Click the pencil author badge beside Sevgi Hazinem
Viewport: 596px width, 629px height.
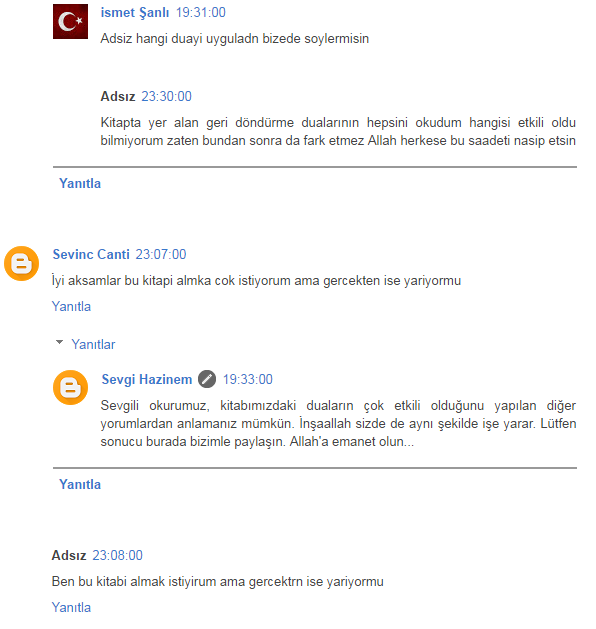pyautogui.click(x=207, y=379)
